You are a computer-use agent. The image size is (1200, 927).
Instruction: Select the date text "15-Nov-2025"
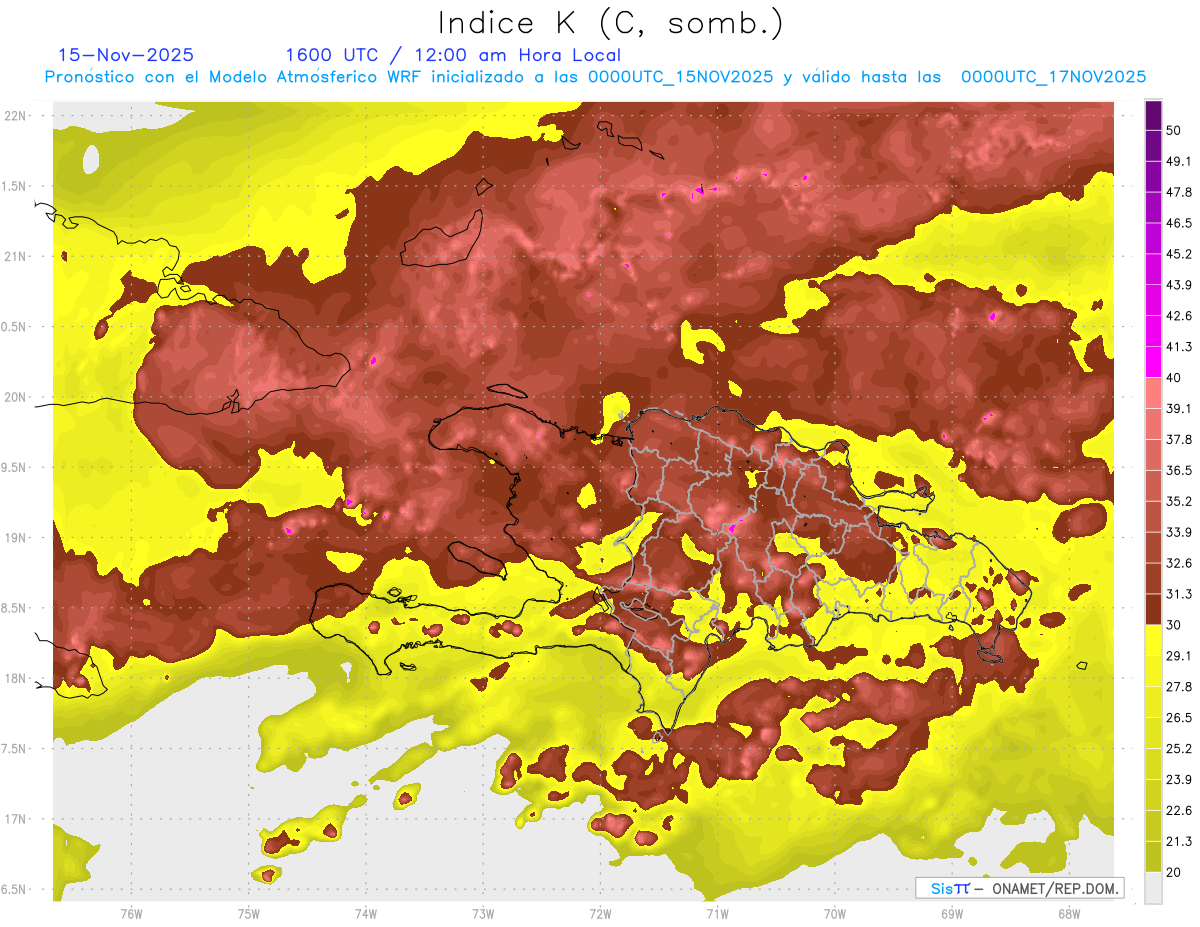[126, 55]
